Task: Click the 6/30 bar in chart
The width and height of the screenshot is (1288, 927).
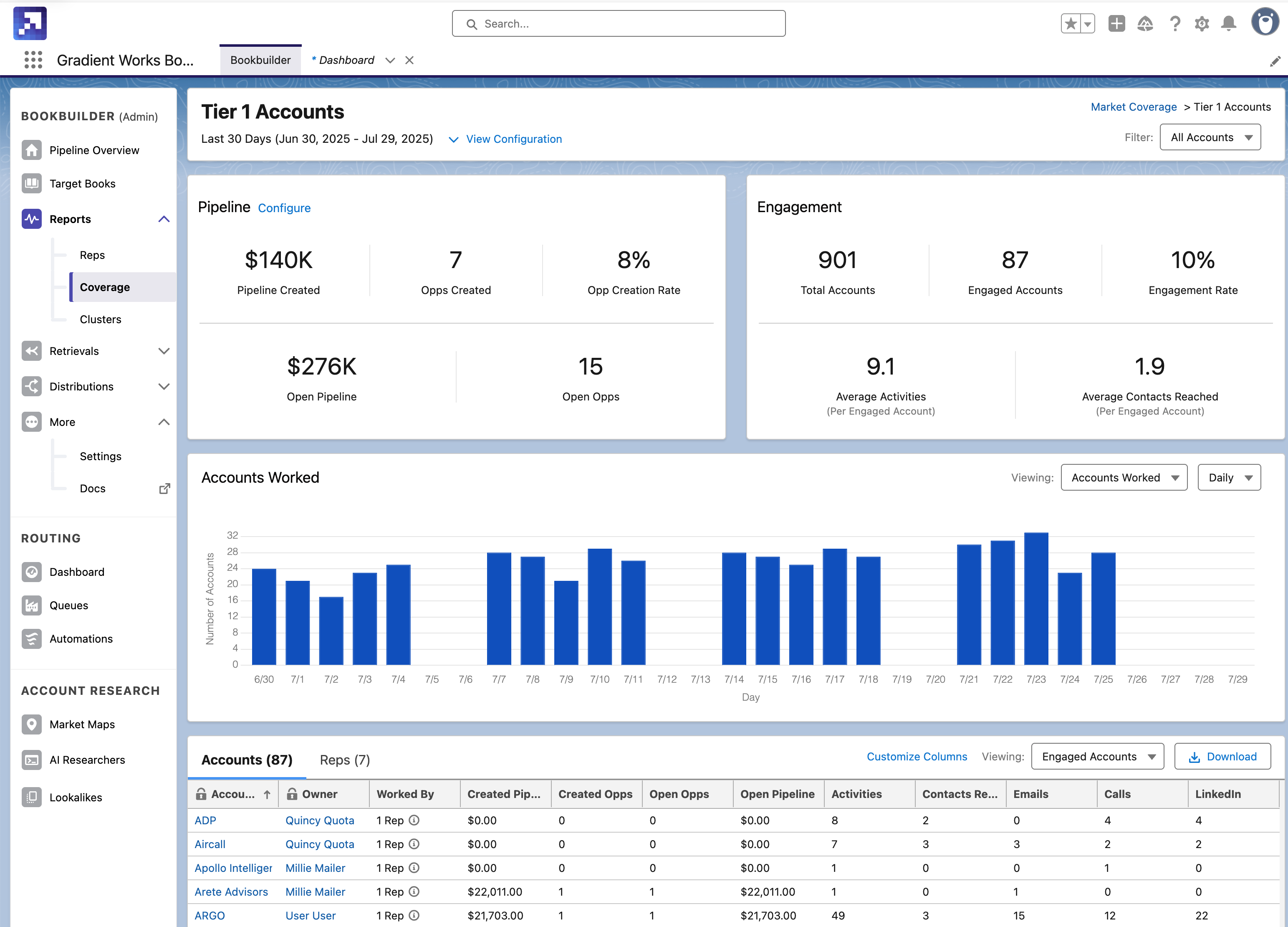Action: tap(263, 617)
